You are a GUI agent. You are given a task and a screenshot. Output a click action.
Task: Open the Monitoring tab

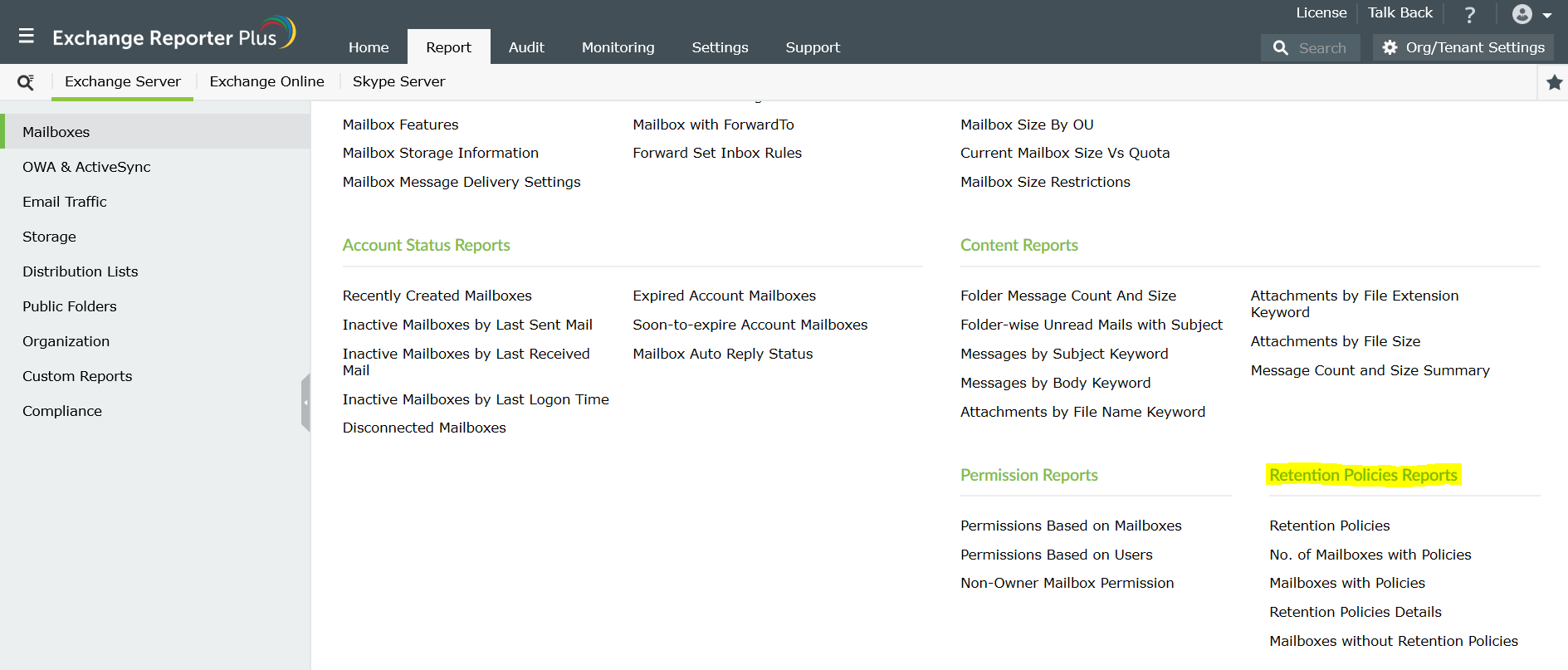pos(618,47)
